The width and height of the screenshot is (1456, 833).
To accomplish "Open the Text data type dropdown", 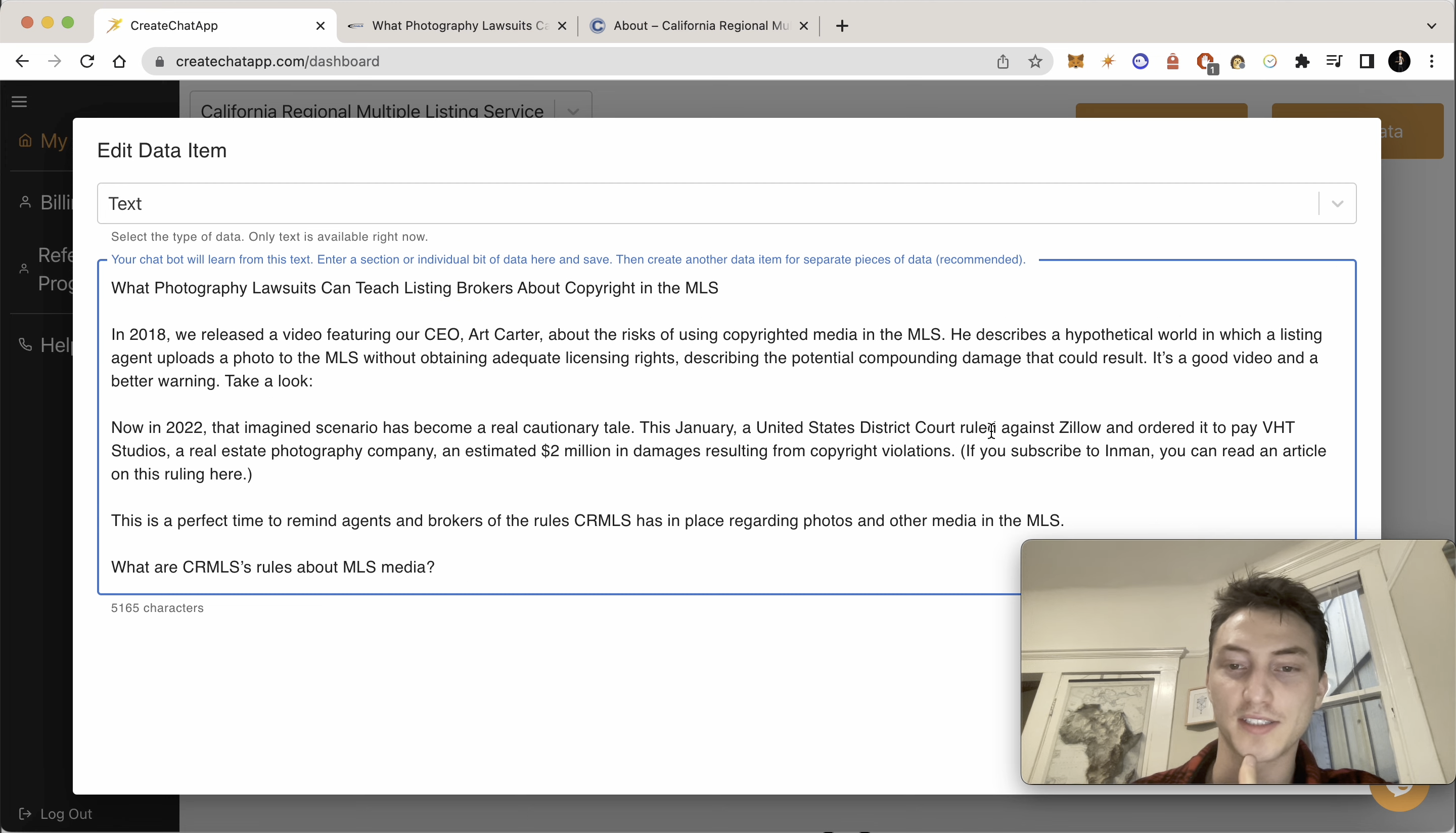I will pyautogui.click(x=726, y=204).
